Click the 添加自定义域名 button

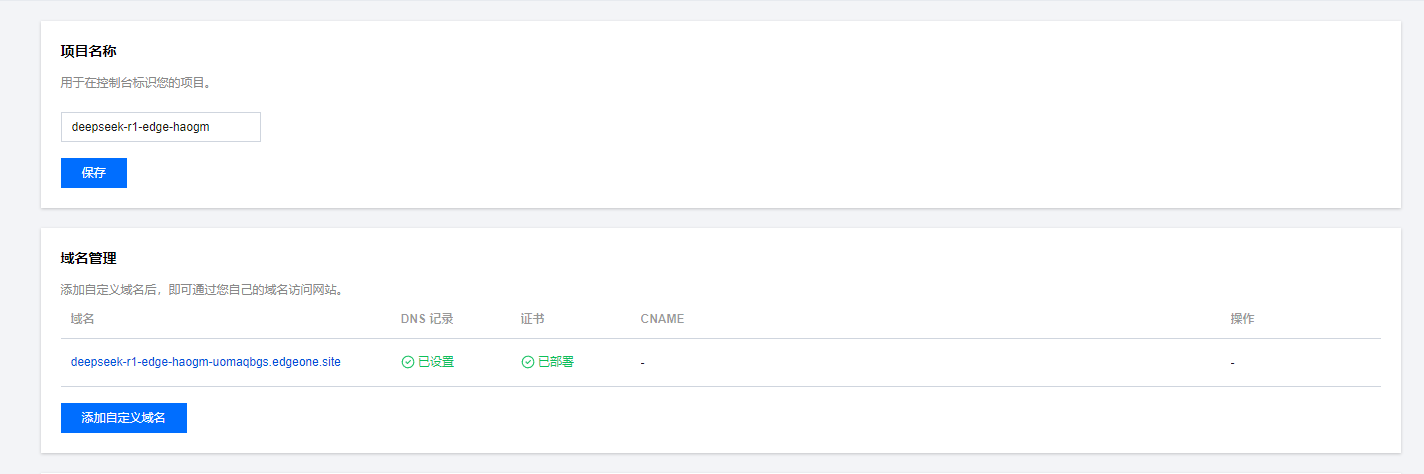click(124, 418)
